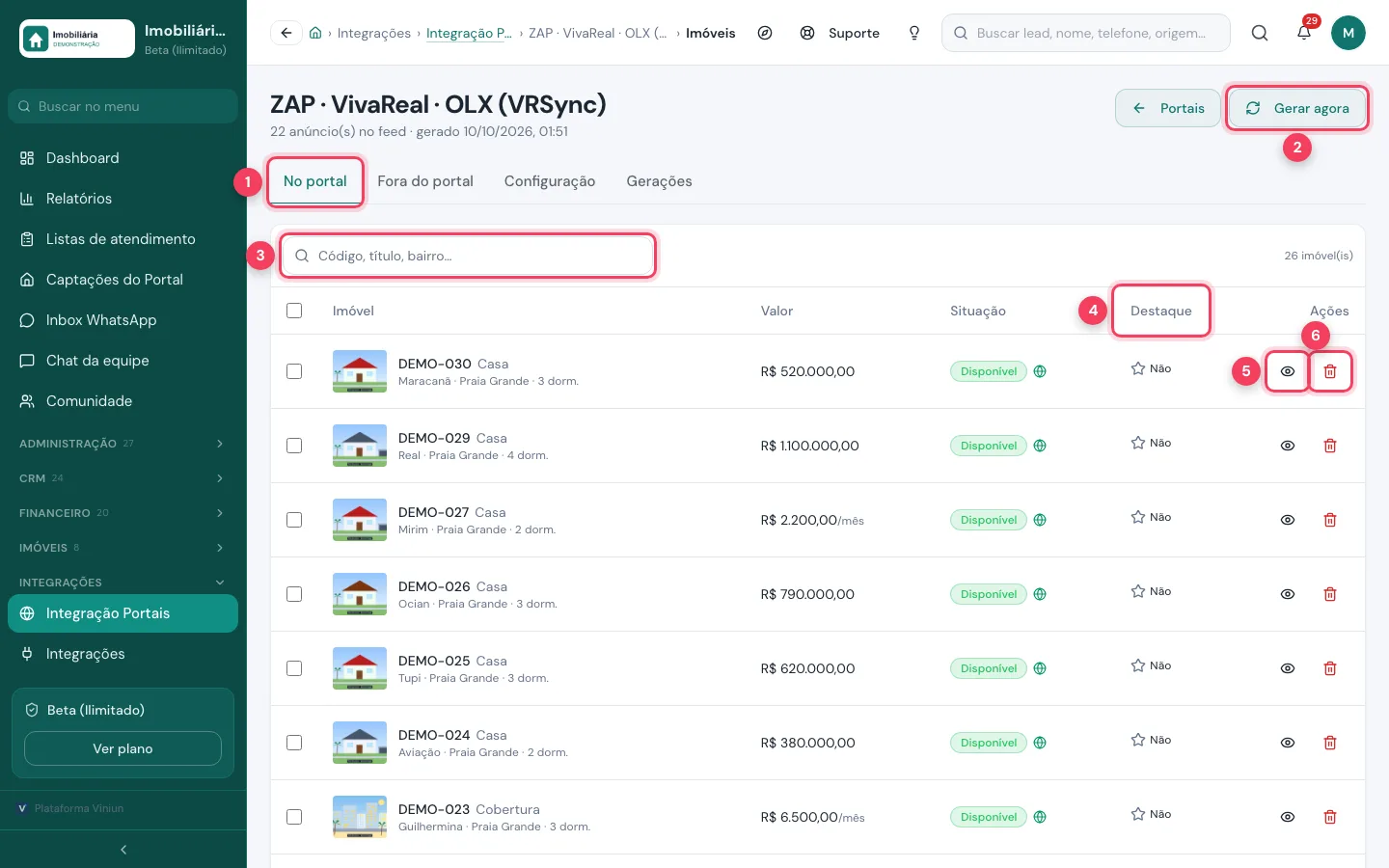Click globe icon beside DEMO-026 status
Viewport: 1389px width, 868px height.
tap(1040, 594)
